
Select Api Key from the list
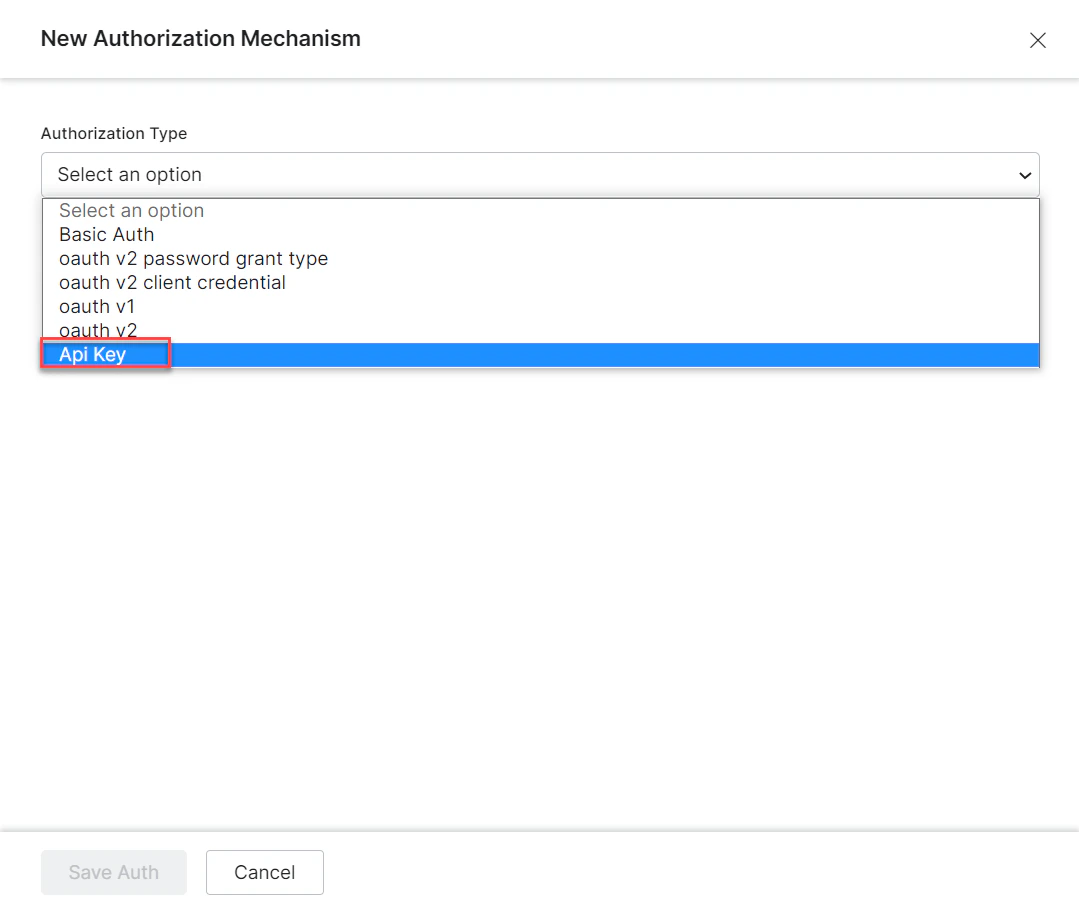point(92,354)
